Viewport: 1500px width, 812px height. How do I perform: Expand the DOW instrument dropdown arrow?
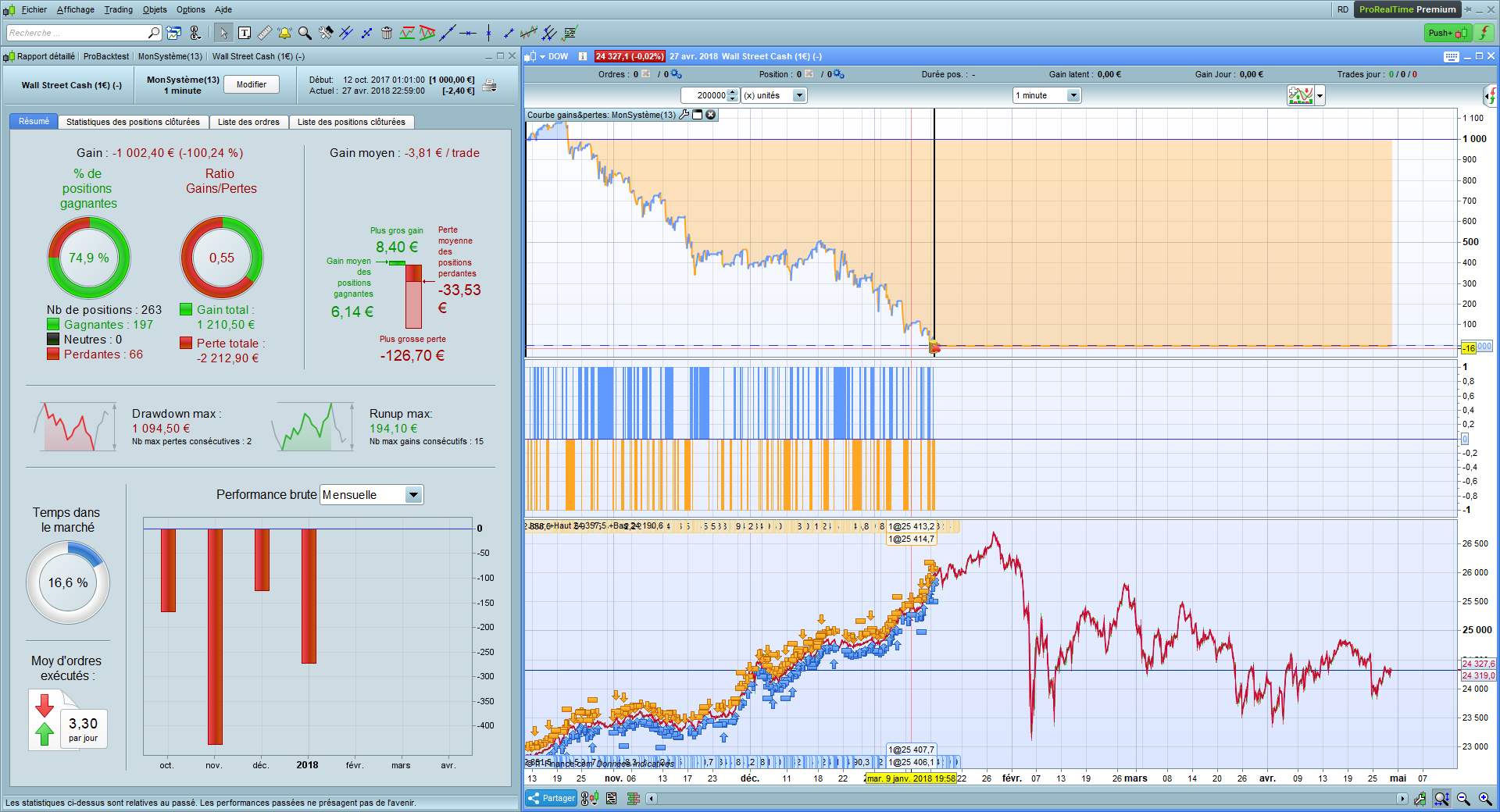point(542,56)
